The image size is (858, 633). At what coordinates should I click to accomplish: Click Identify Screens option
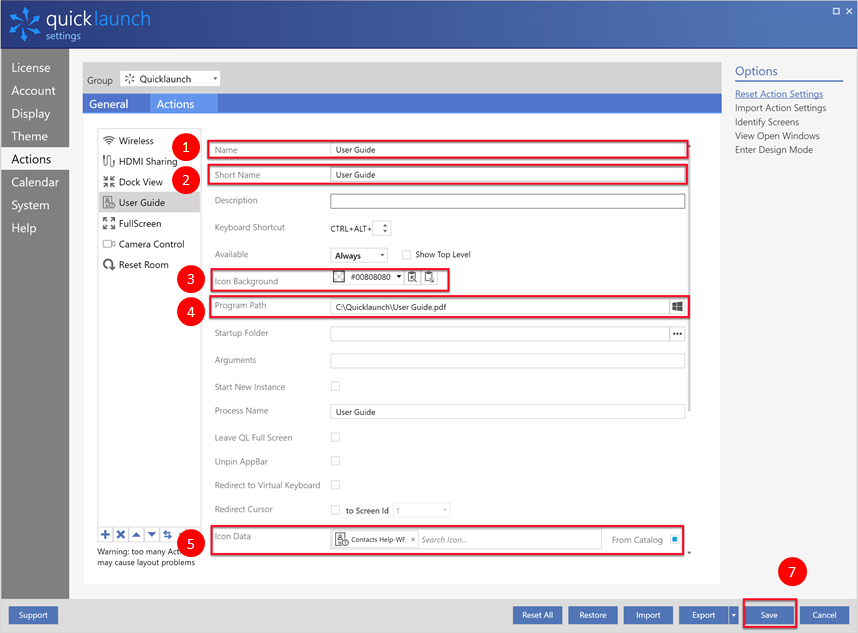767,122
